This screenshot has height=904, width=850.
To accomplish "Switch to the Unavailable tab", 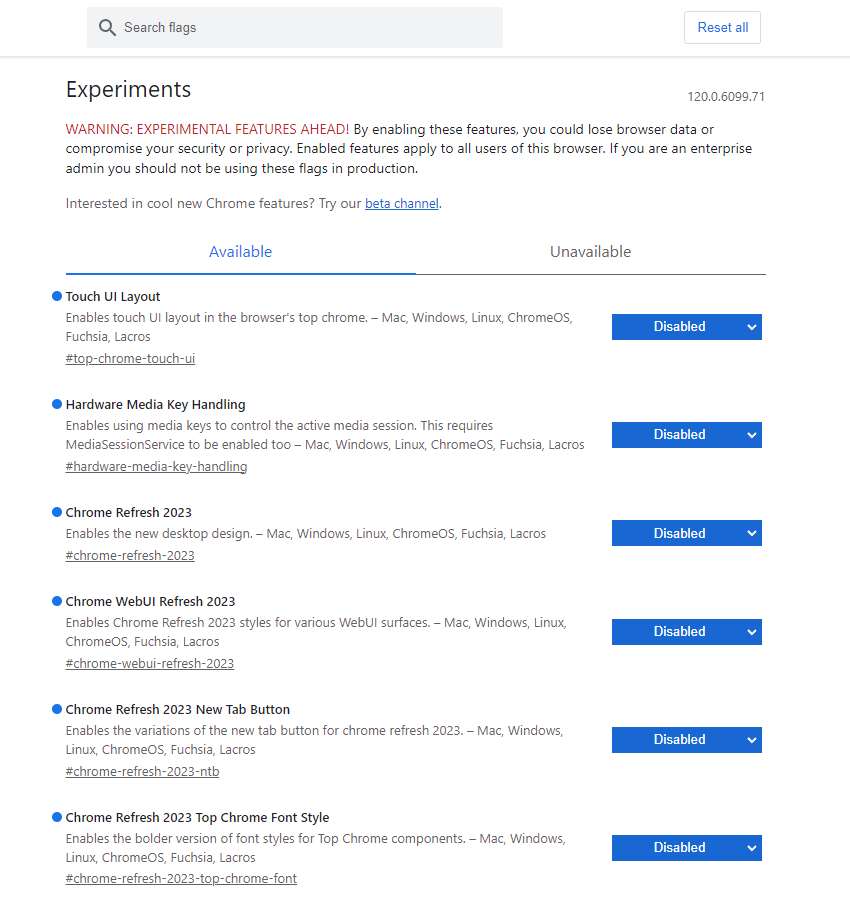I will tap(591, 251).
